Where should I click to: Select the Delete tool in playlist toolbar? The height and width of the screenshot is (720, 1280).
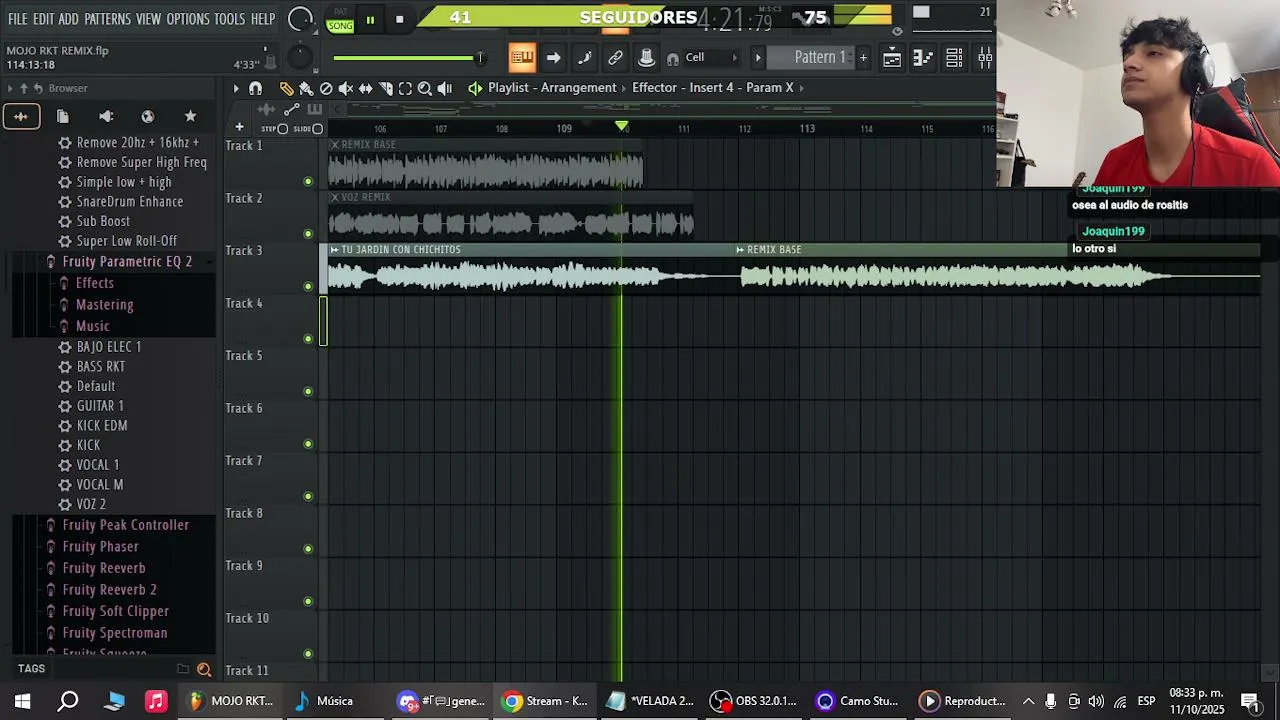click(326, 88)
